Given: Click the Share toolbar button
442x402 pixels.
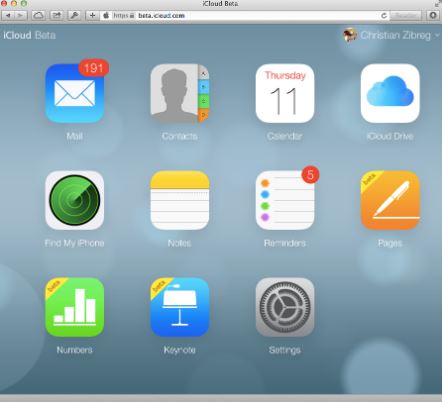Looking at the screenshot, I should (56, 15).
